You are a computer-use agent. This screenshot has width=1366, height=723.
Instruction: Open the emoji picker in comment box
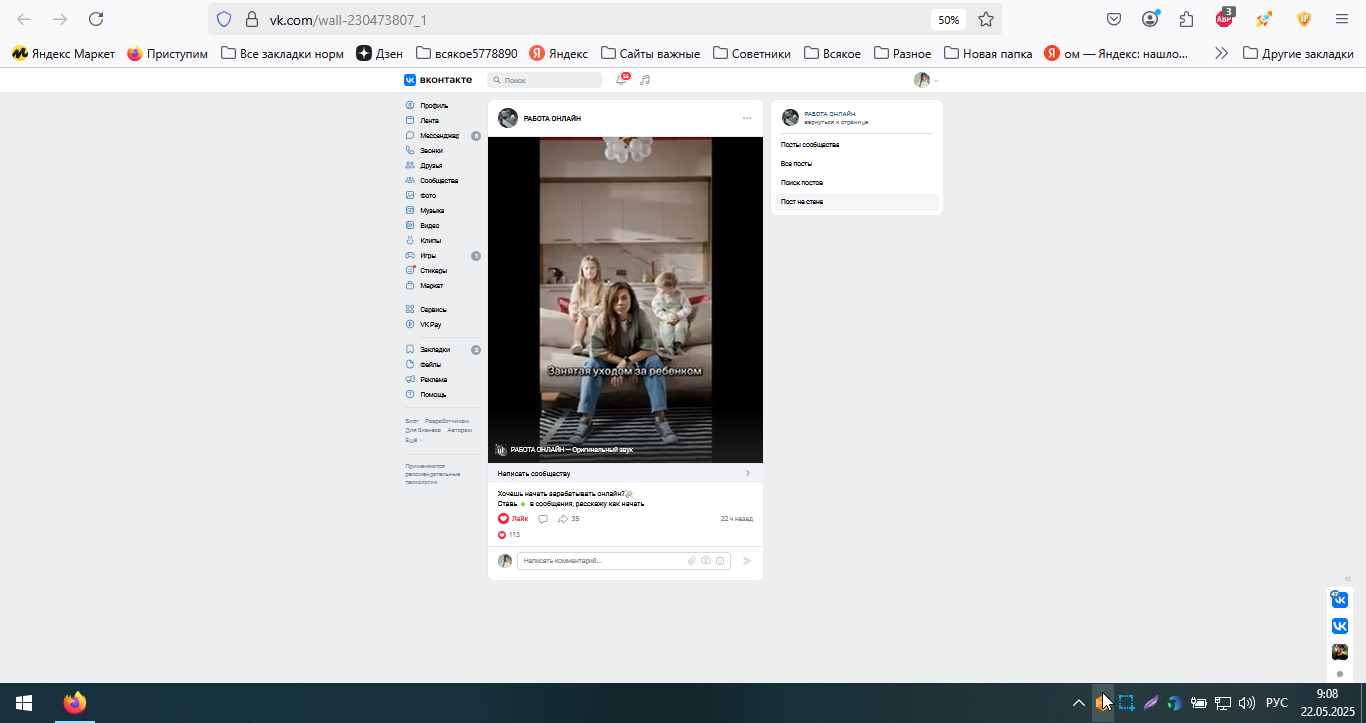[x=720, y=561]
